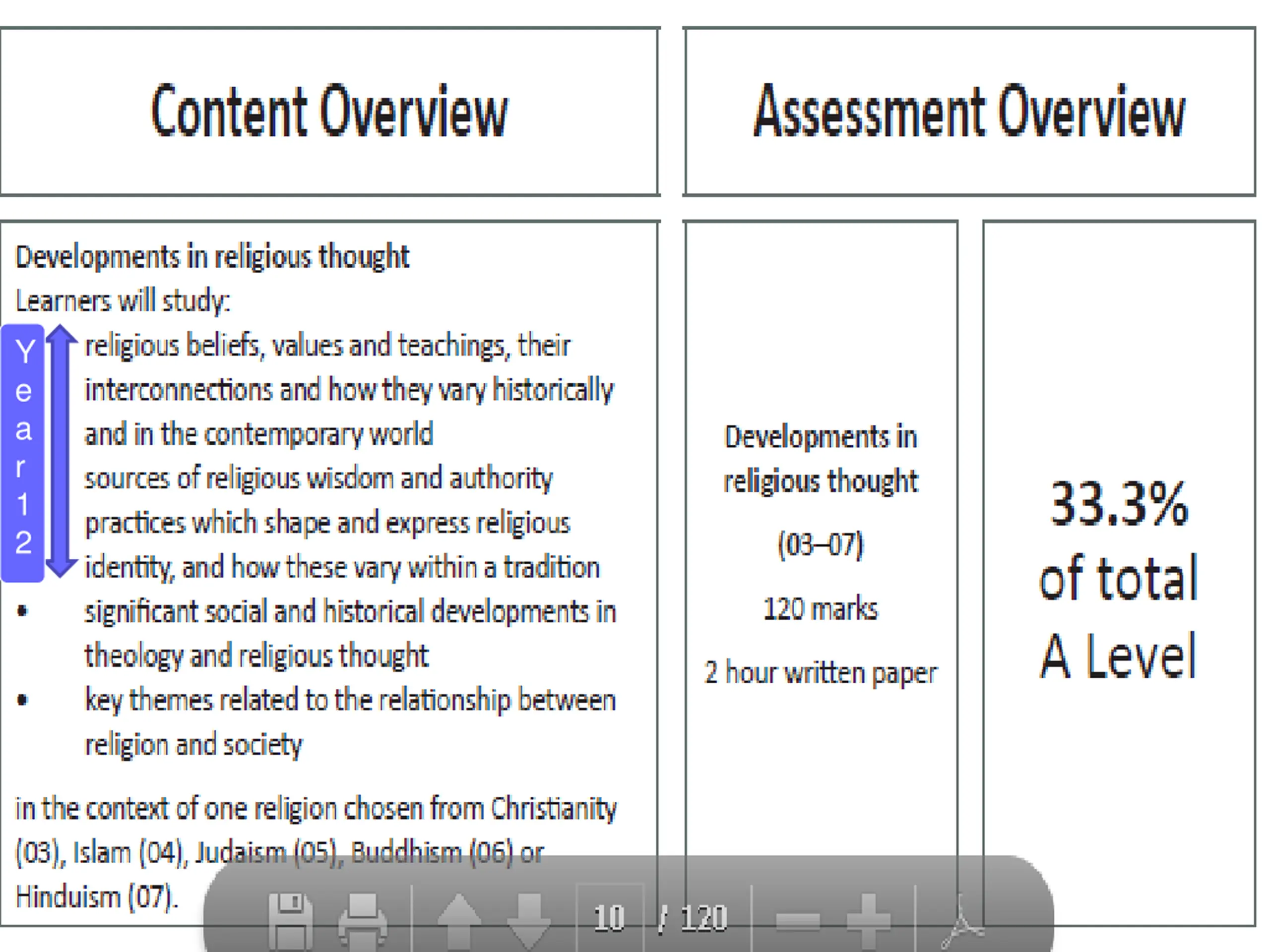Select the blue Year 12 label
1270x952 pixels.
tap(22, 453)
